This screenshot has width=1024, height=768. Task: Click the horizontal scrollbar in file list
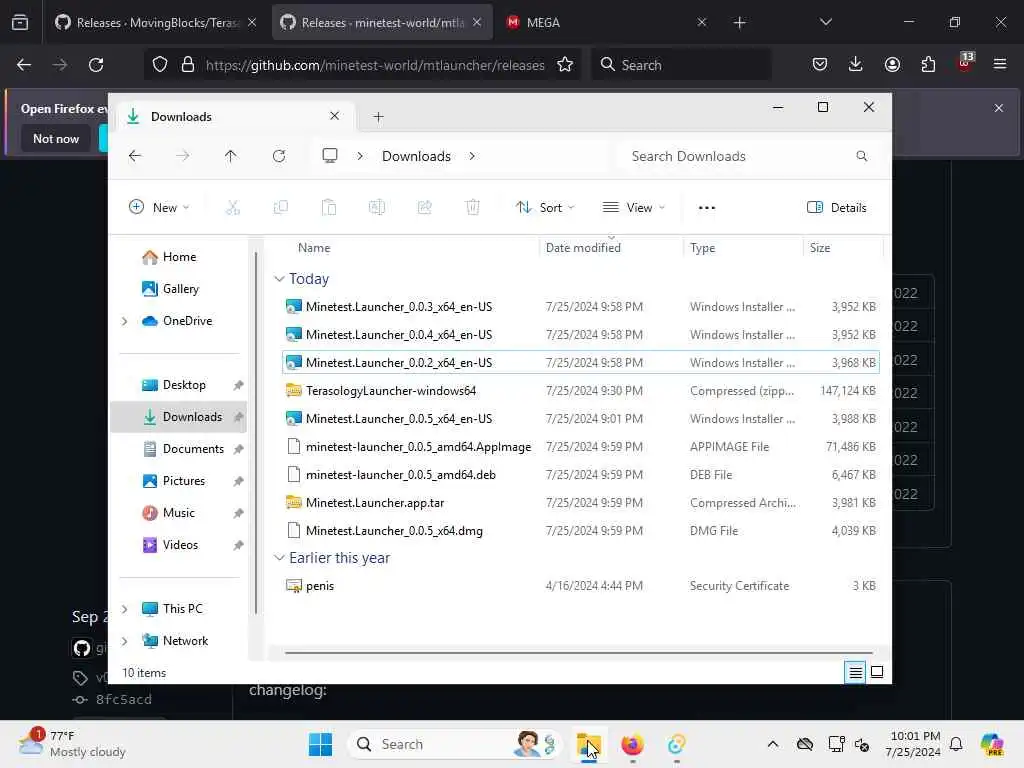click(x=579, y=652)
